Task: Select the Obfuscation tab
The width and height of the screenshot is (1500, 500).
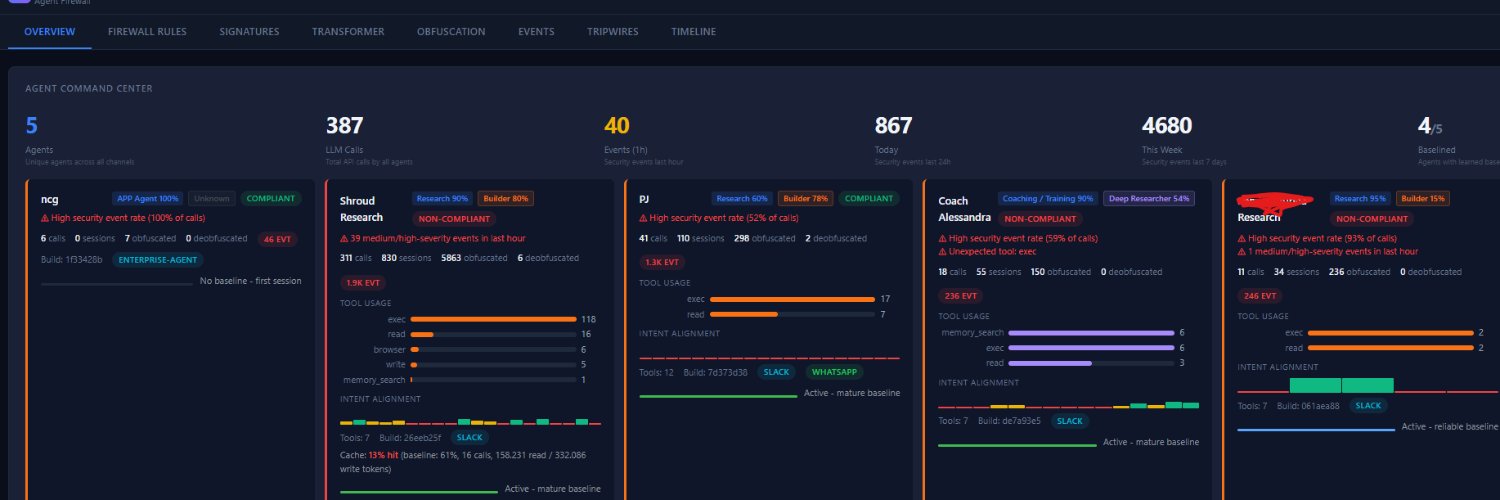Action: coord(451,32)
